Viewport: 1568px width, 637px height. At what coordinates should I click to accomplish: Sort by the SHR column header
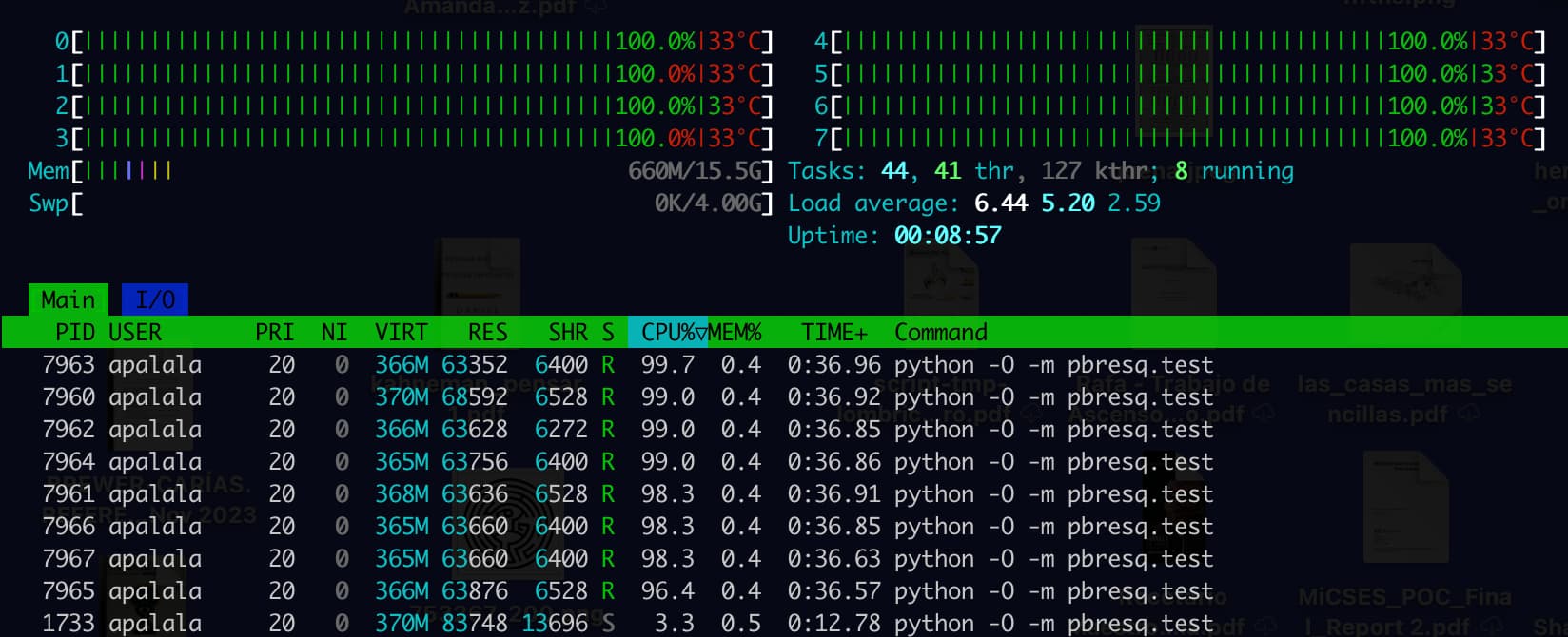point(568,332)
